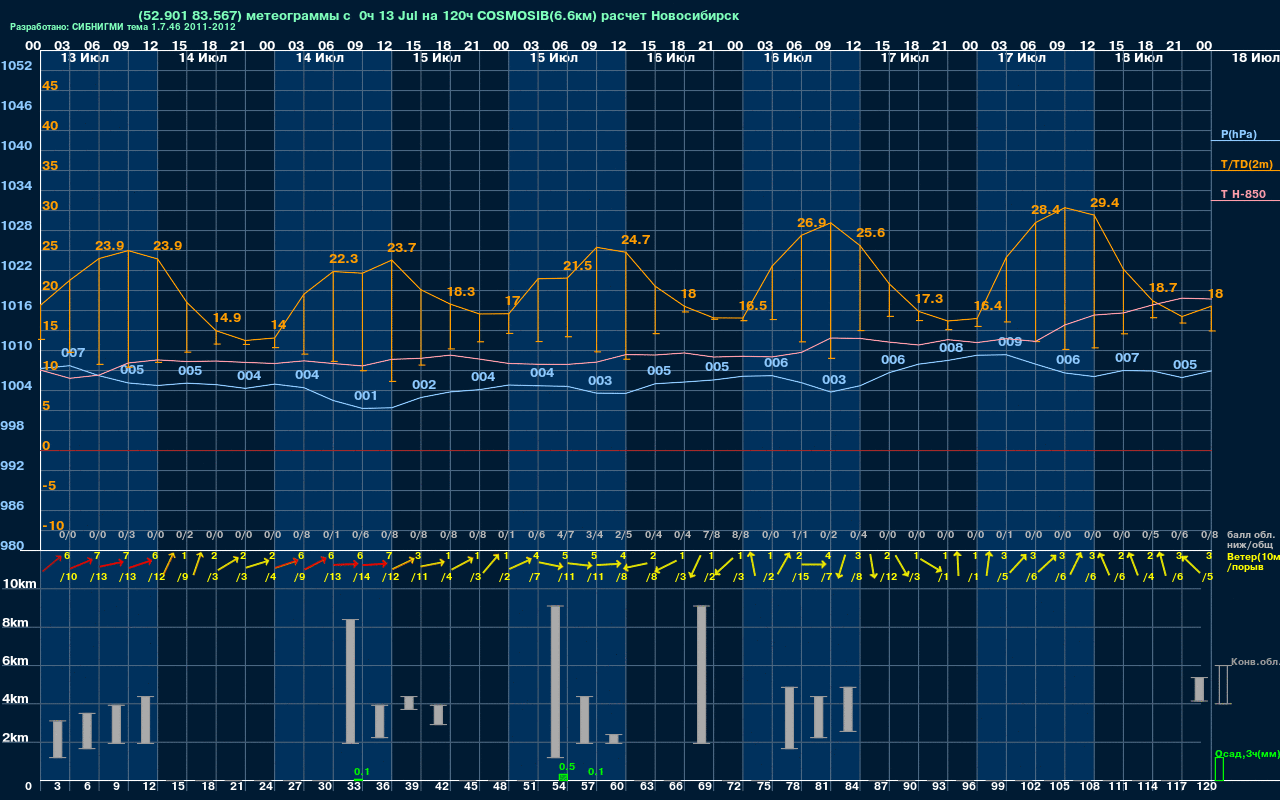
Task: Click the 1004 pressure axis label
Action: [x=16, y=386]
